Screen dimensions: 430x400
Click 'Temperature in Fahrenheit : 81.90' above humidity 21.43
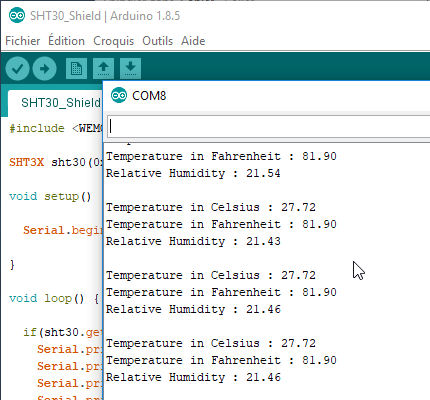[221, 224]
